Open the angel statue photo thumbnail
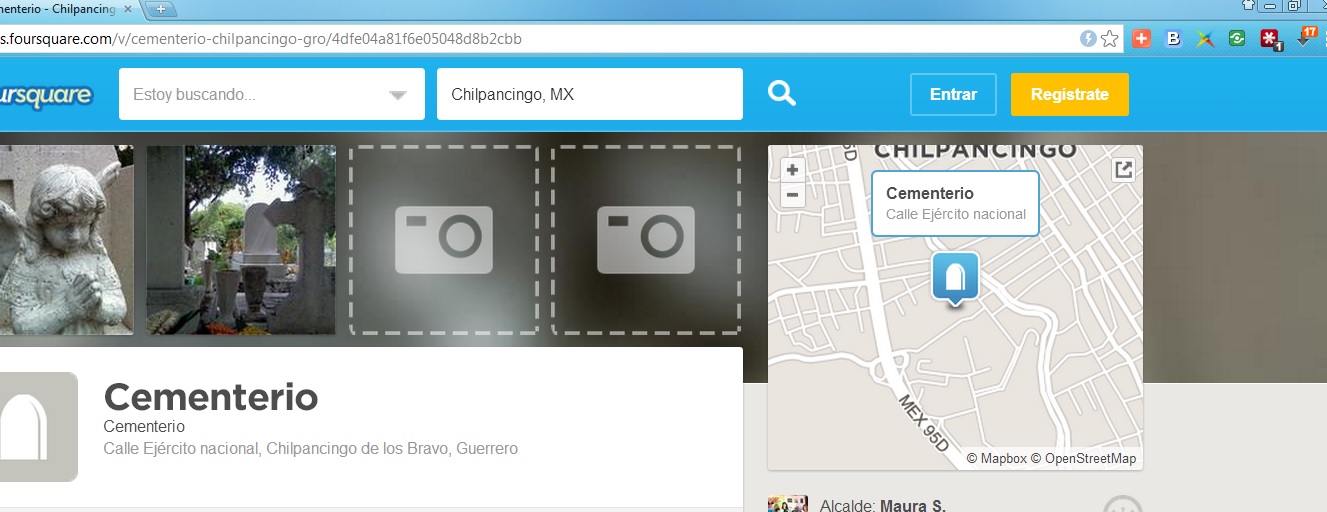Image resolution: width=1327 pixels, height=512 pixels. pyautogui.click(x=66, y=240)
